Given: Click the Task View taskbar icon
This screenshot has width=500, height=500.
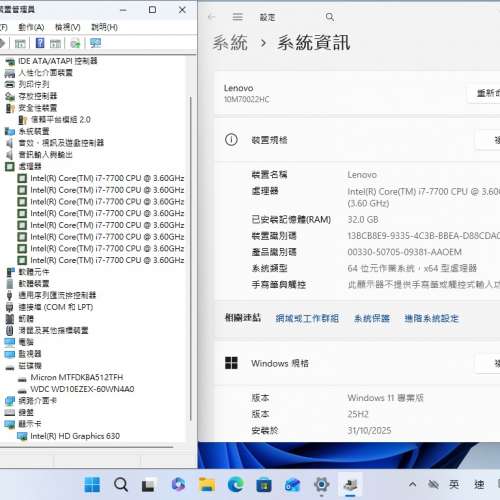Looking at the screenshot, I should coord(148,484).
